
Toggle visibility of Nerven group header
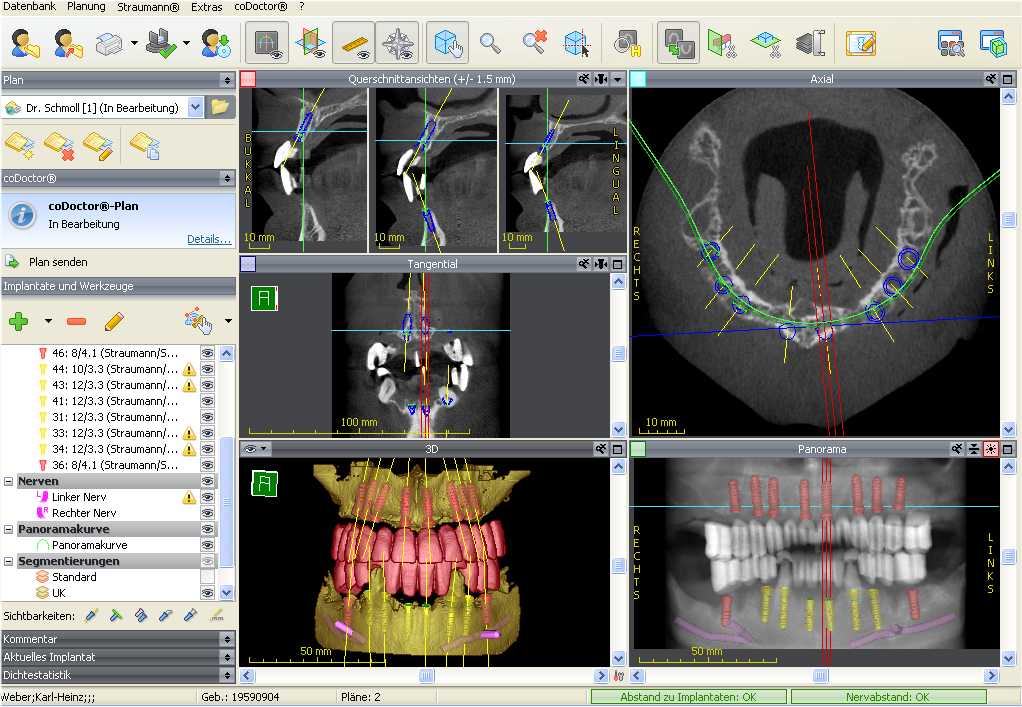click(207, 481)
